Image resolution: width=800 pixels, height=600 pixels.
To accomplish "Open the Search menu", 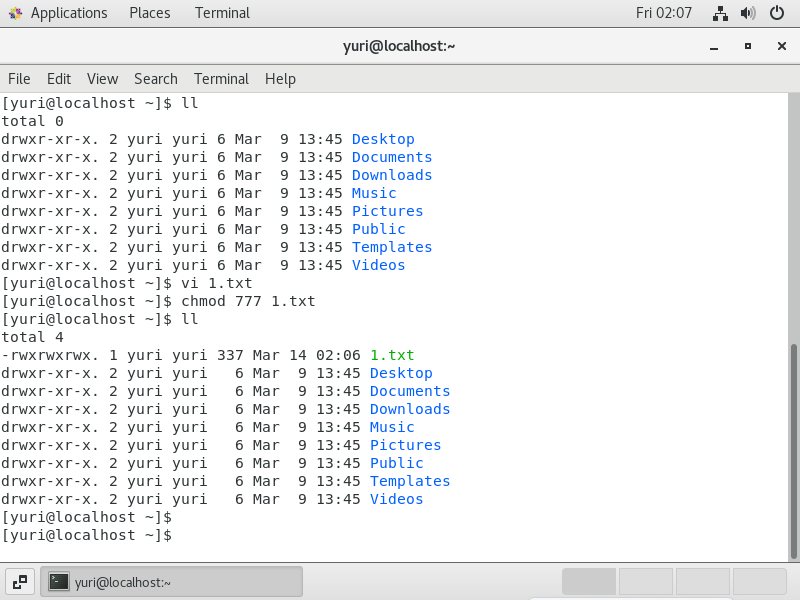I will (x=155, y=78).
